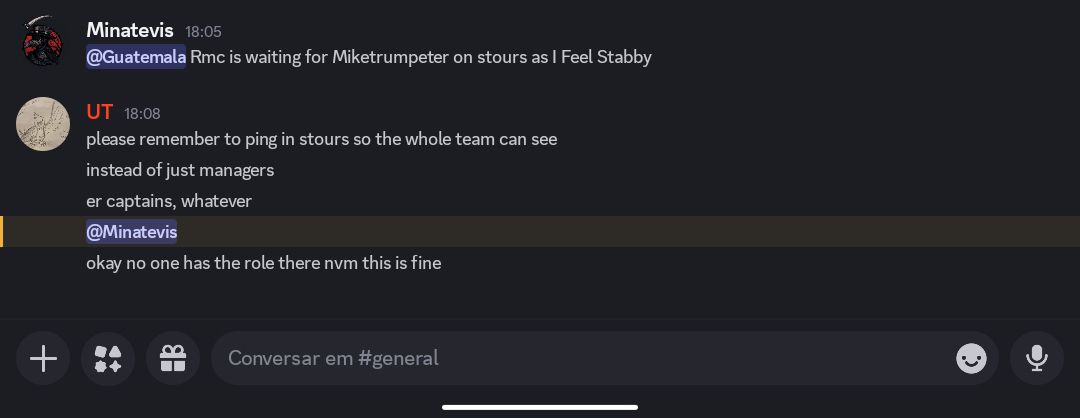Tap the 18:05 message timestamp
This screenshot has height=418, width=1080.
[203, 32]
